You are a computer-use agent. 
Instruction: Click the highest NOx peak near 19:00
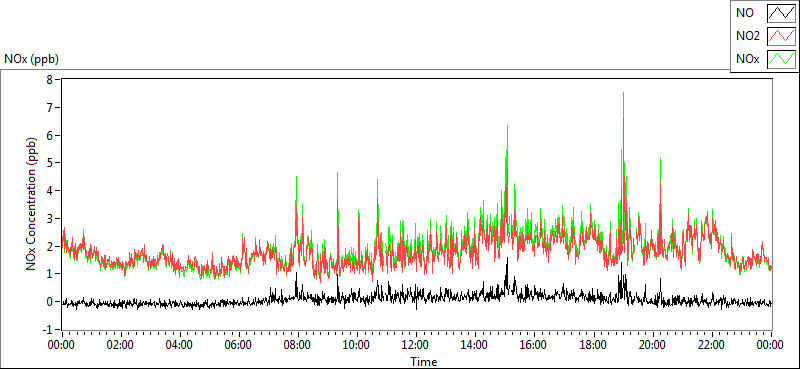click(623, 93)
